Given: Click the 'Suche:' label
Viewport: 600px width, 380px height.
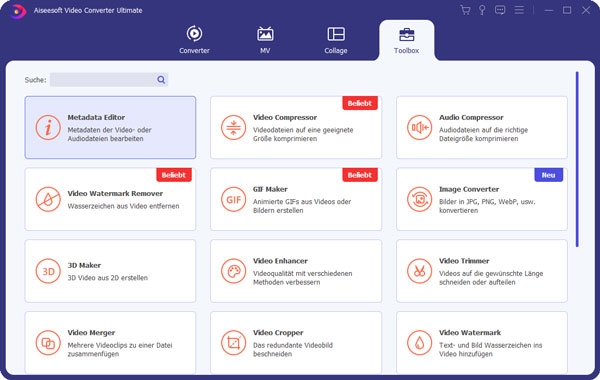Looking at the screenshot, I should 36,80.
